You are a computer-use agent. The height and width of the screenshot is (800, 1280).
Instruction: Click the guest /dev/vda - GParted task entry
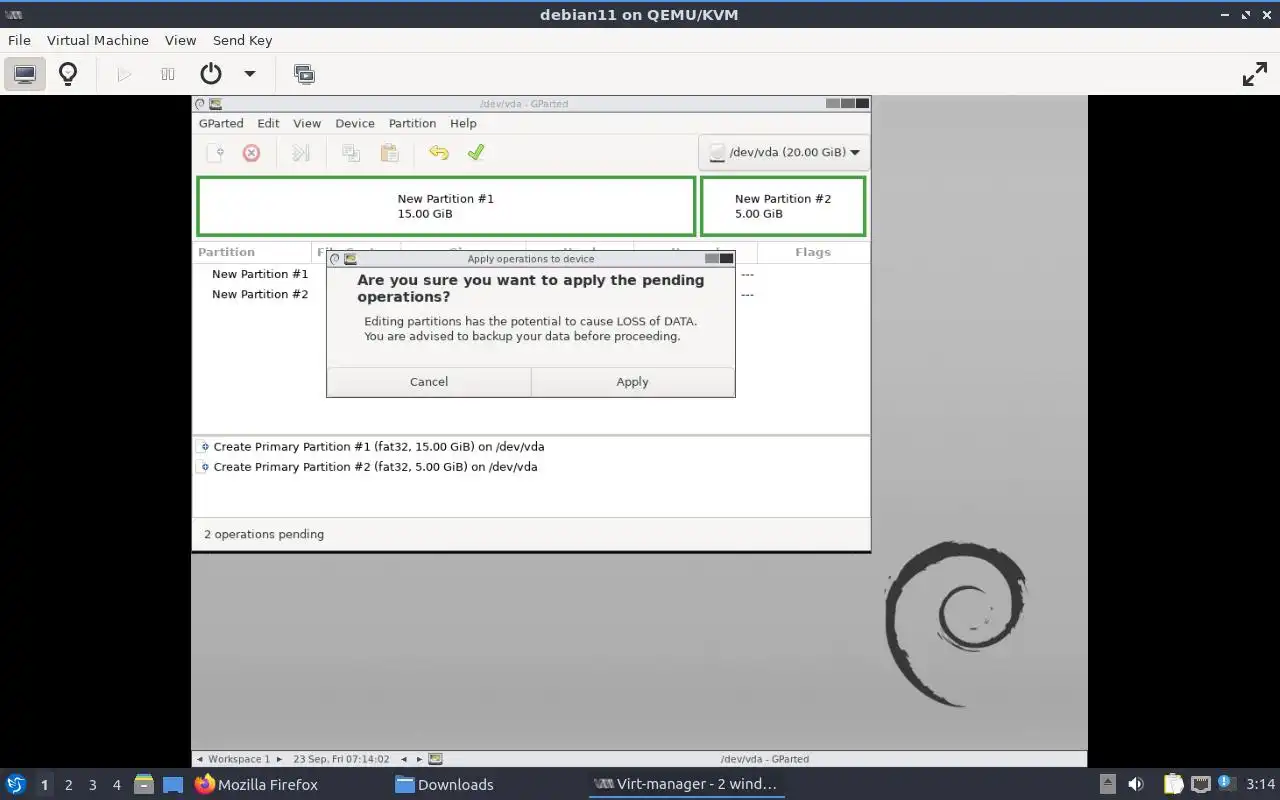pyautogui.click(x=765, y=759)
